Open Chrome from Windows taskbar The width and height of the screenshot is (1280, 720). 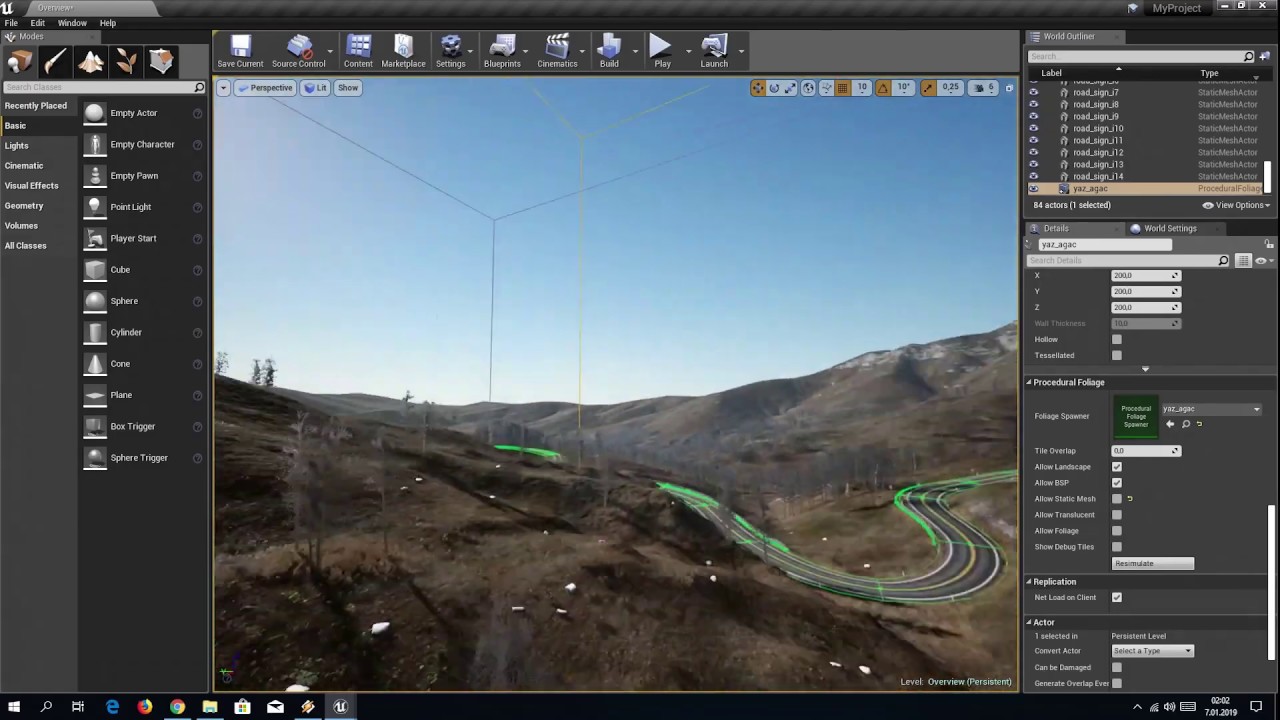(177, 707)
